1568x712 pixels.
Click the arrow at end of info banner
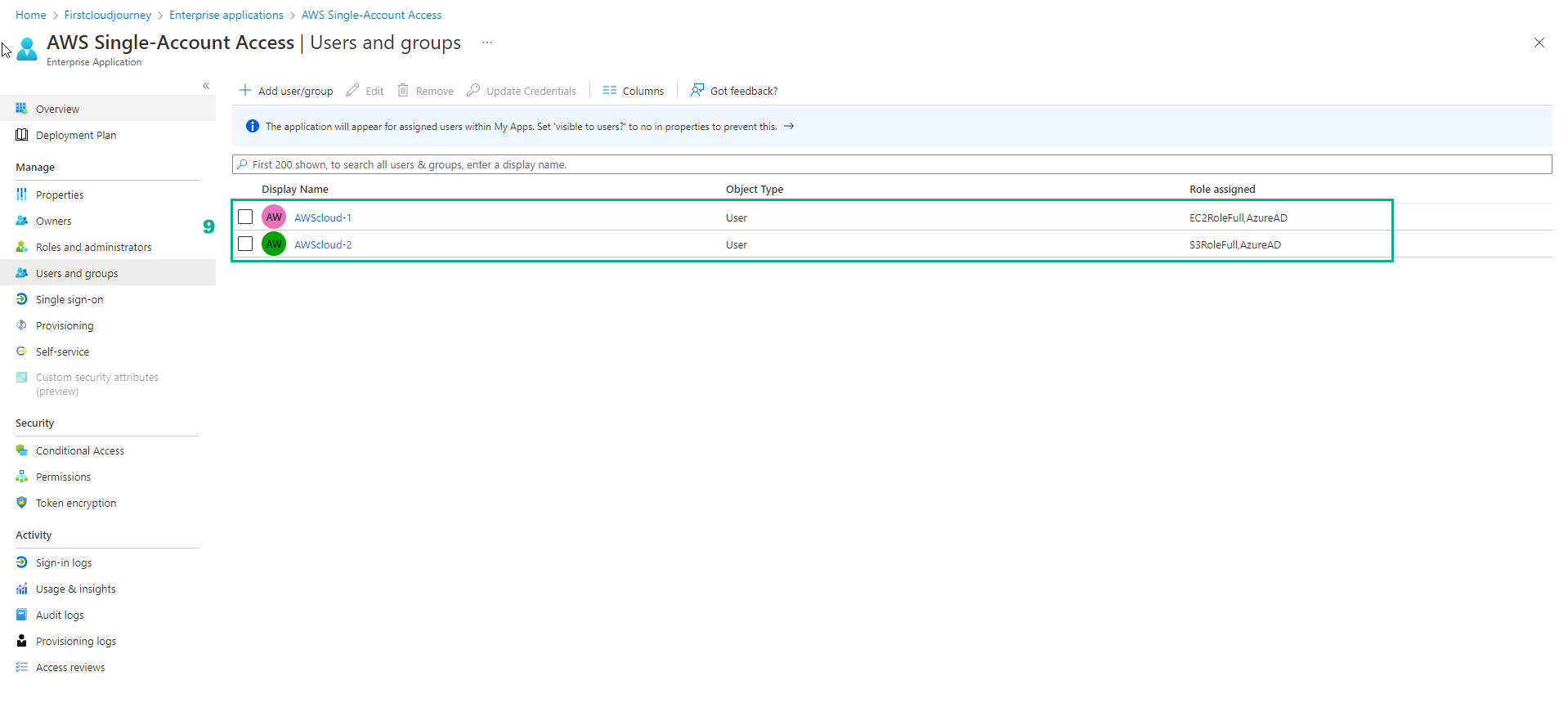click(789, 126)
